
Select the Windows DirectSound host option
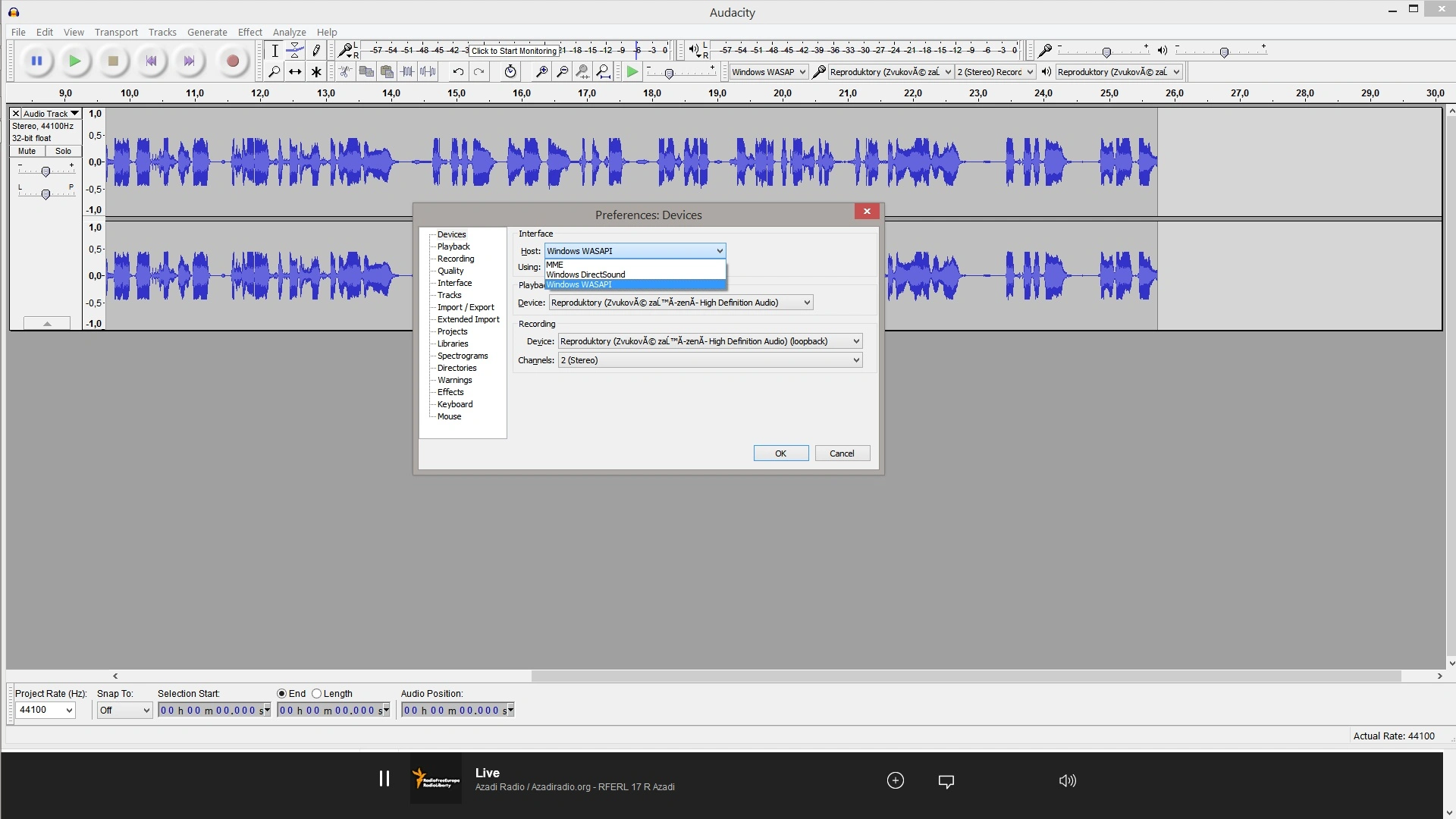pos(635,275)
